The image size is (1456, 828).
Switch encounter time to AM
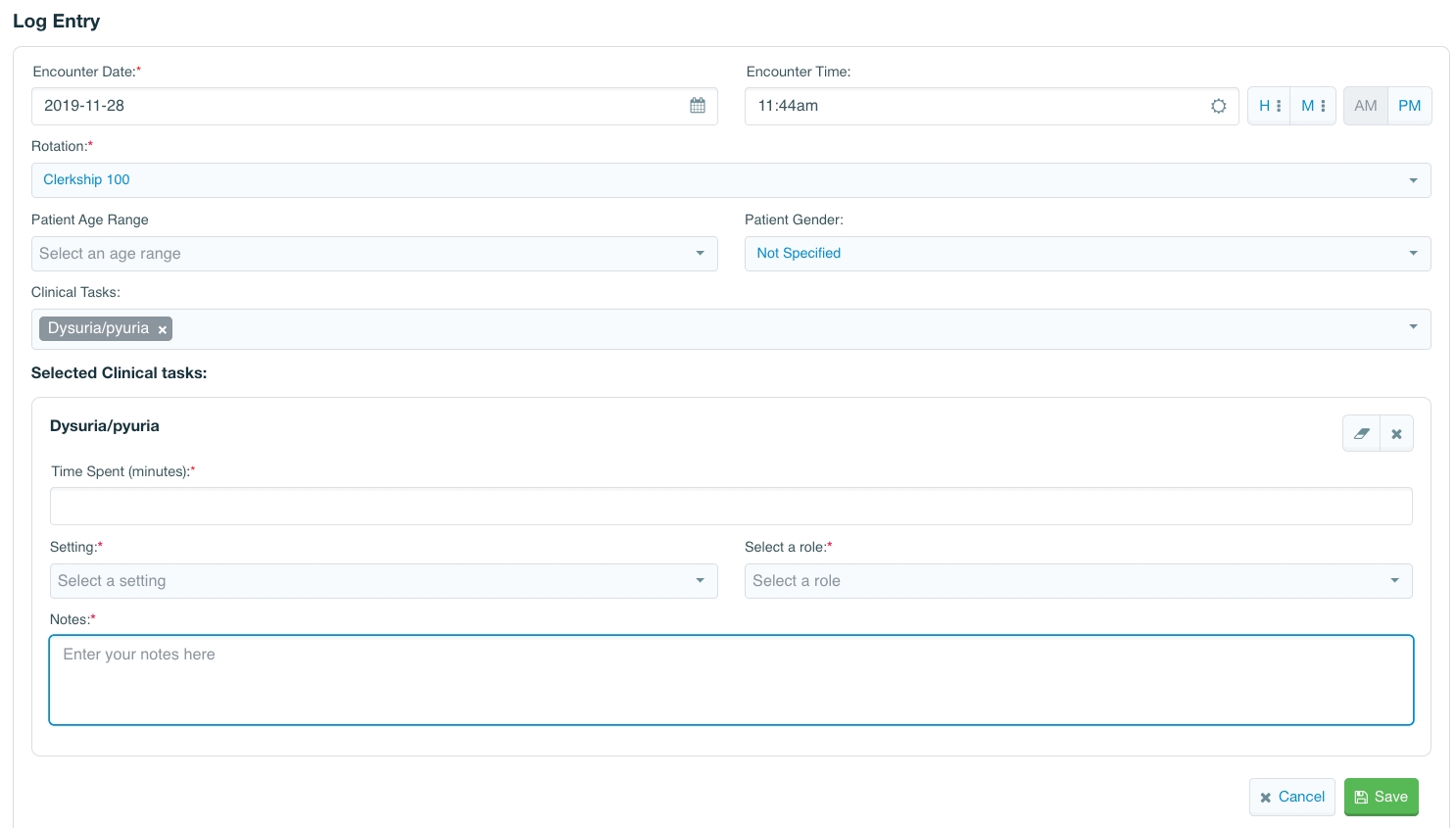click(1365, 106)
